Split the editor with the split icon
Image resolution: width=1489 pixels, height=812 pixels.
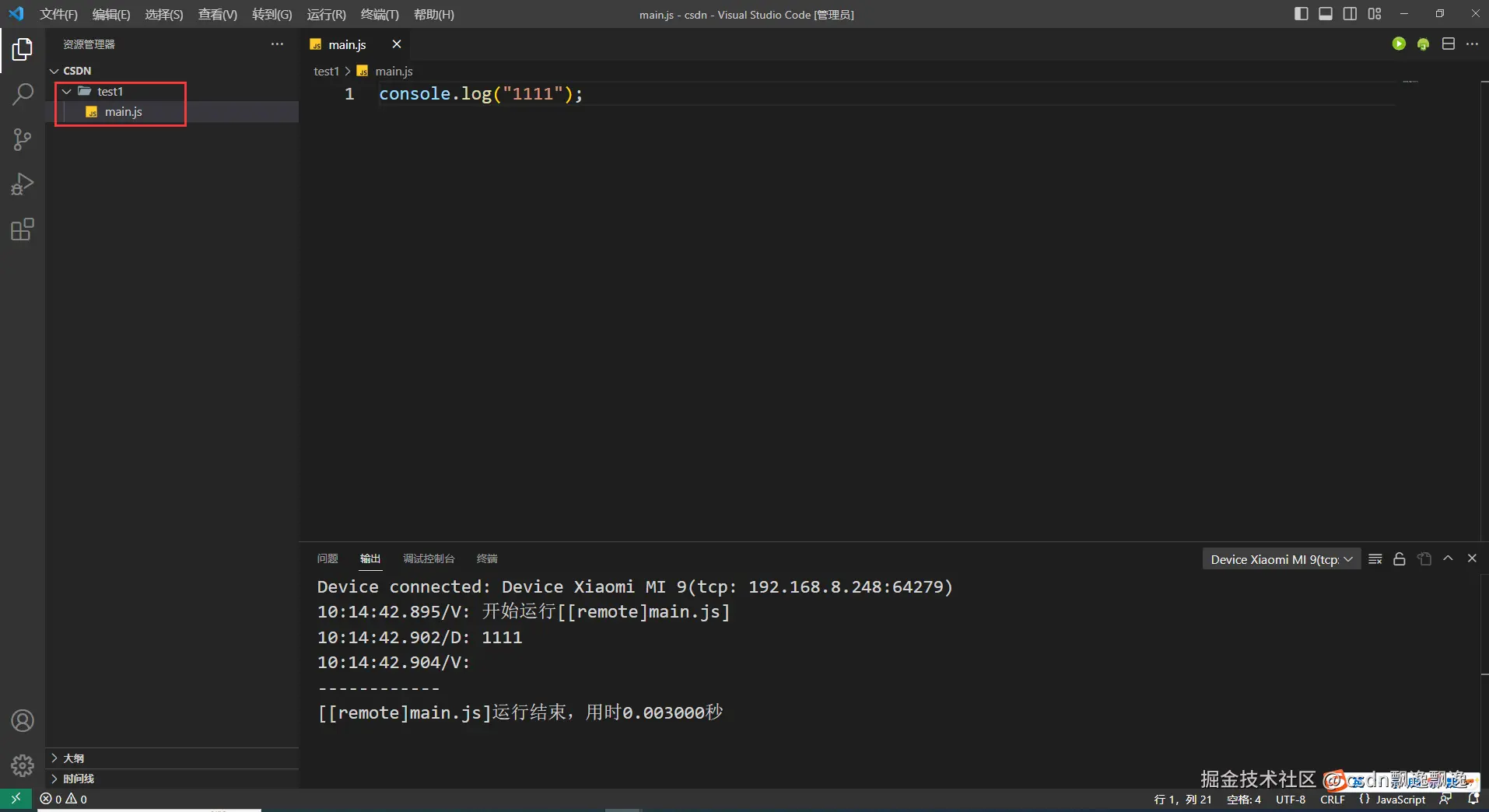click(x=1448, y=44)
